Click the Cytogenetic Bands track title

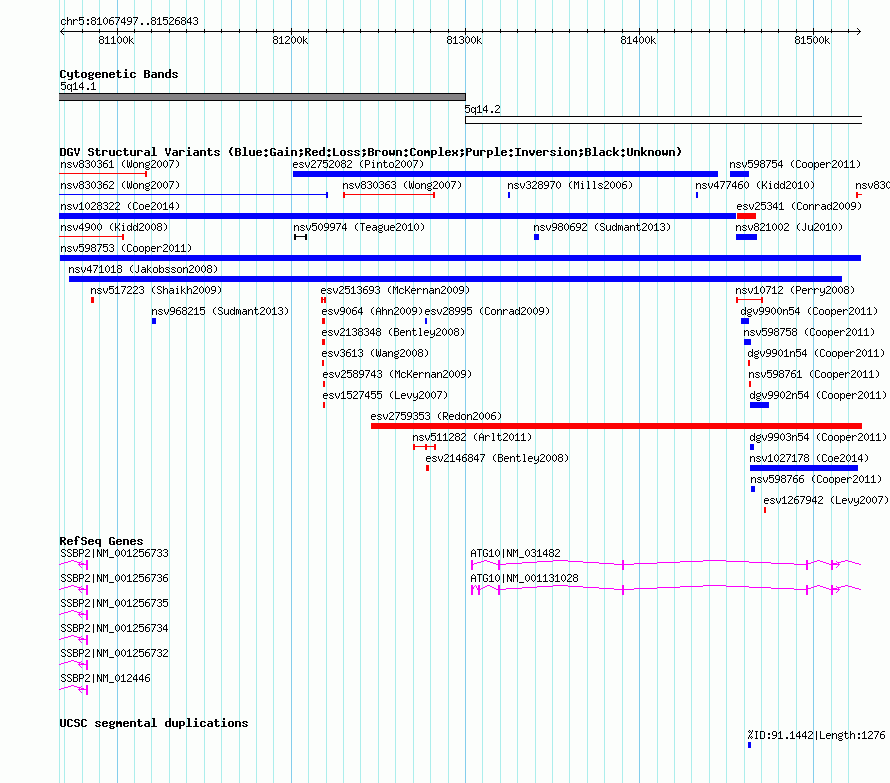(119, 74)
